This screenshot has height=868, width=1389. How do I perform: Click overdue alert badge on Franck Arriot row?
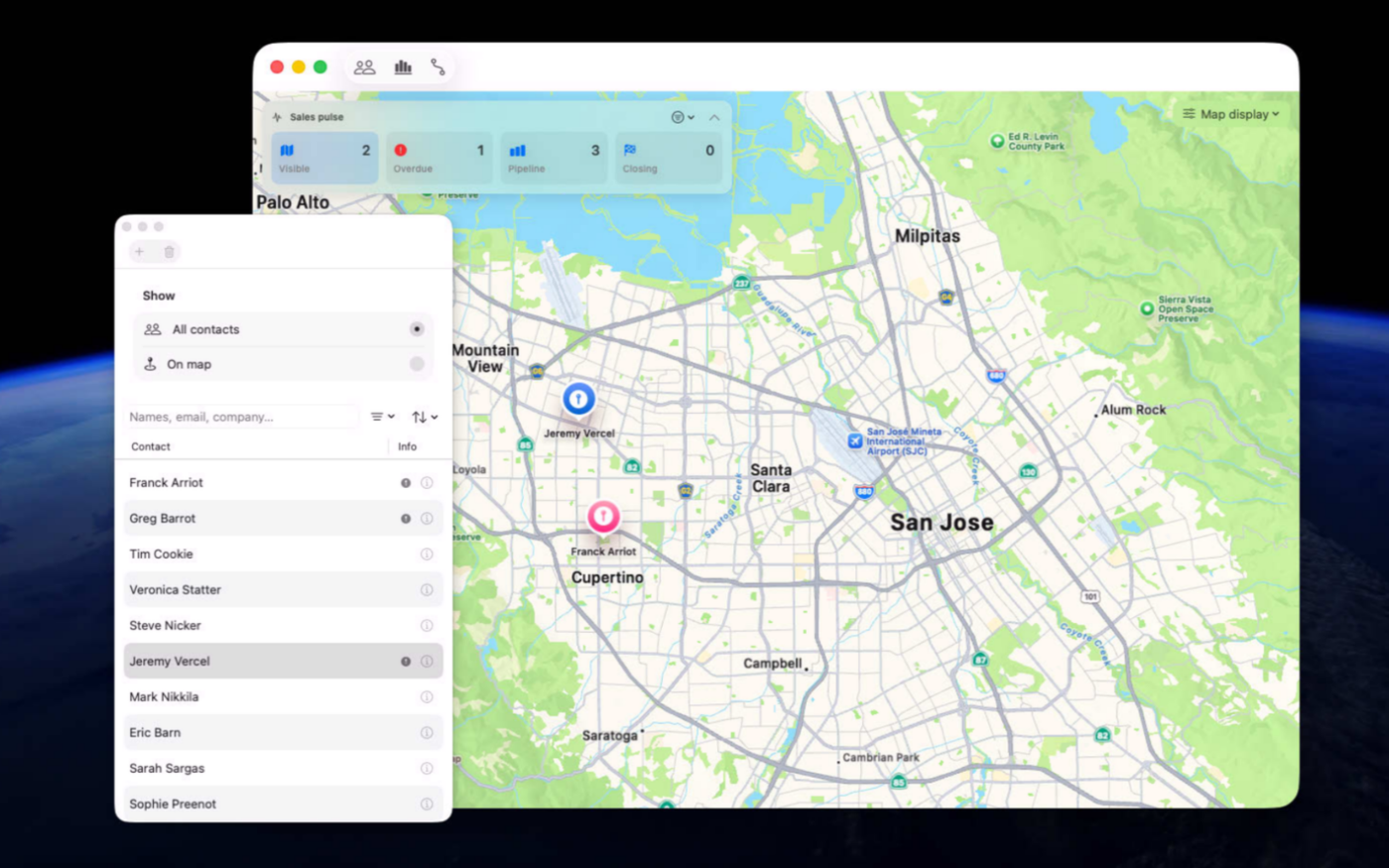(406, 483)
